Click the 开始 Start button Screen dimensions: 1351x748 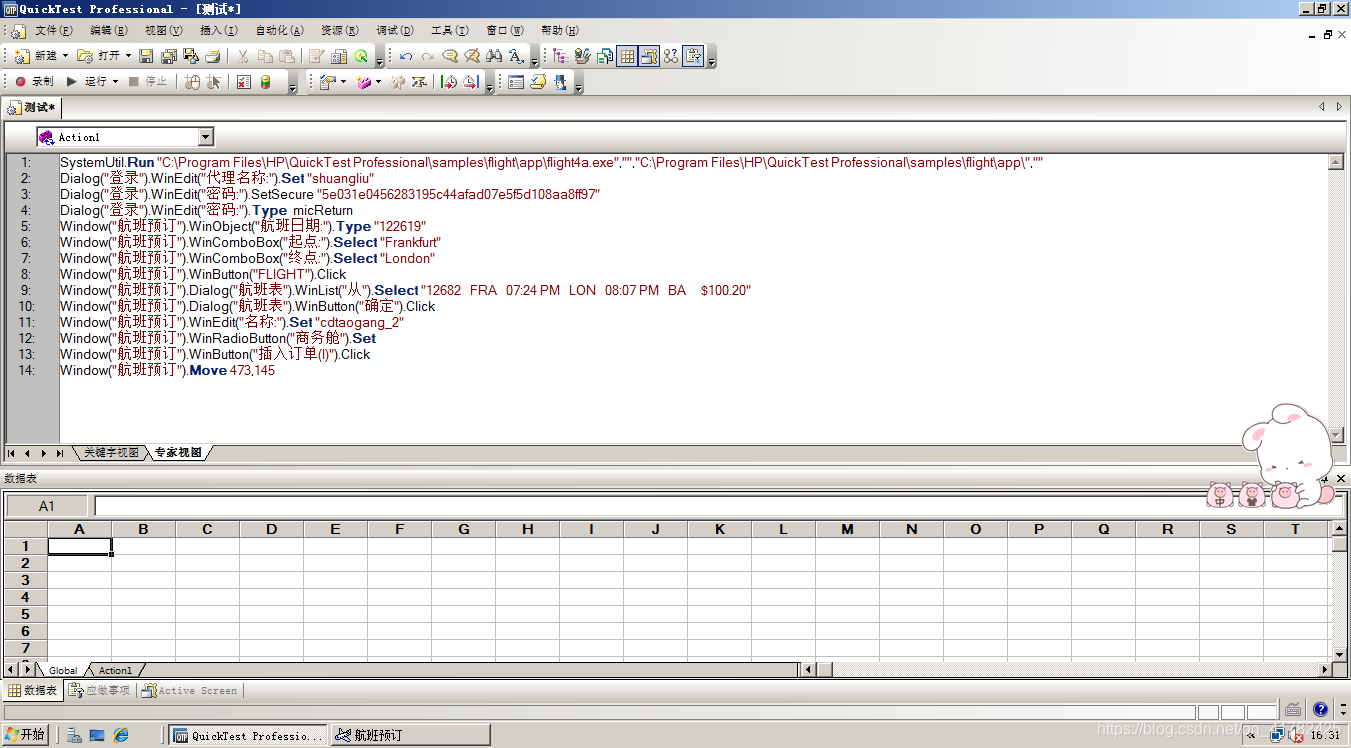[25, 735]
